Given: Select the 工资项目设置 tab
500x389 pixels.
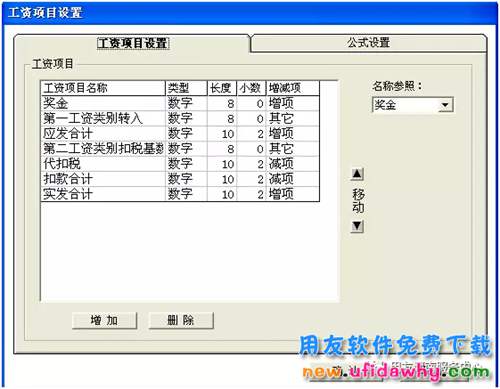Looking at the screenshot, I should [133, 43].
